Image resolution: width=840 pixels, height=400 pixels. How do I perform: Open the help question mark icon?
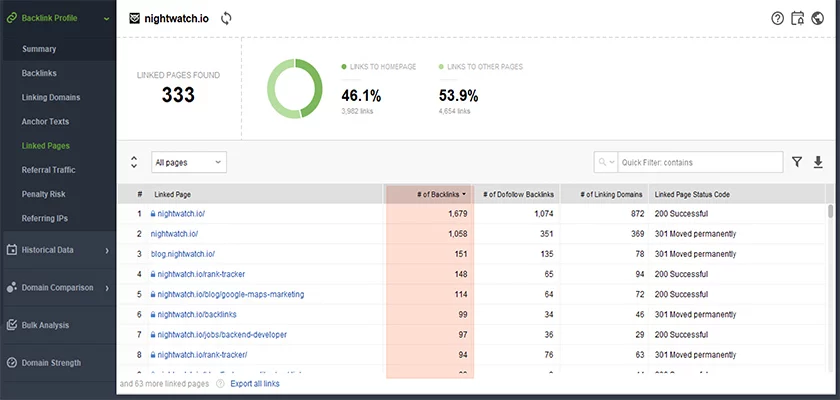[x=777, y=18]
